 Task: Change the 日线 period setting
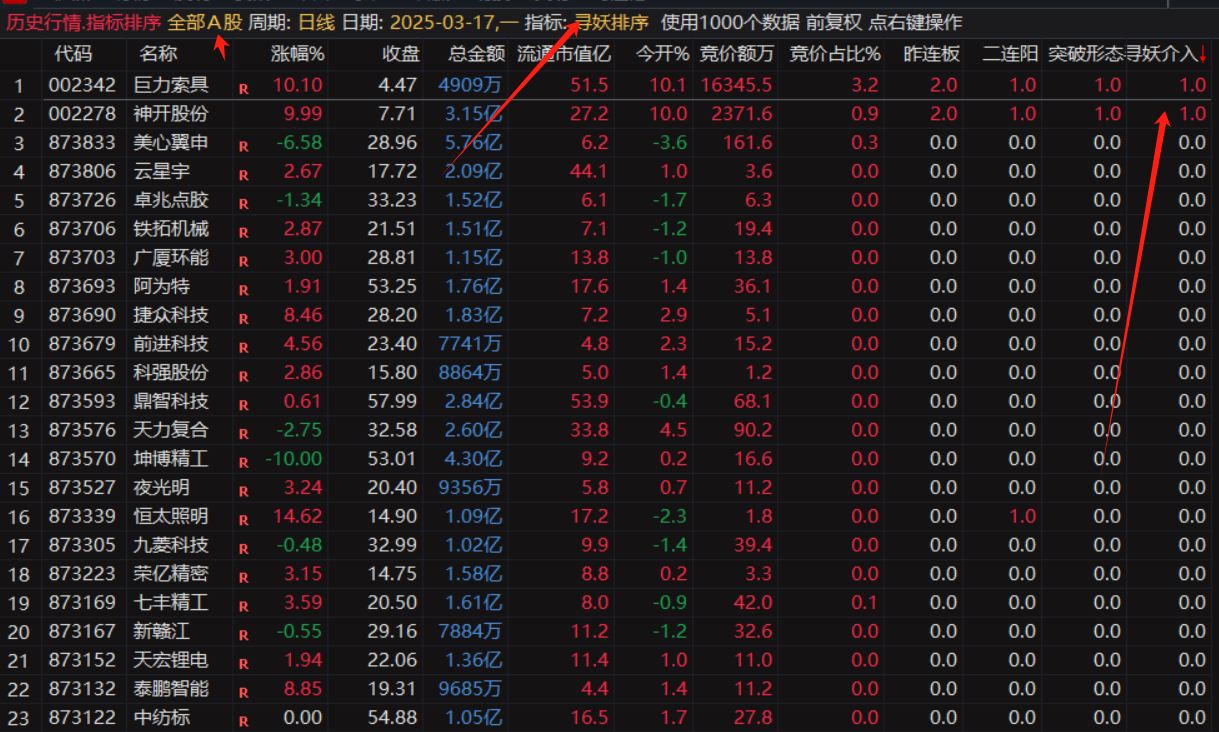tap(316, 22)
